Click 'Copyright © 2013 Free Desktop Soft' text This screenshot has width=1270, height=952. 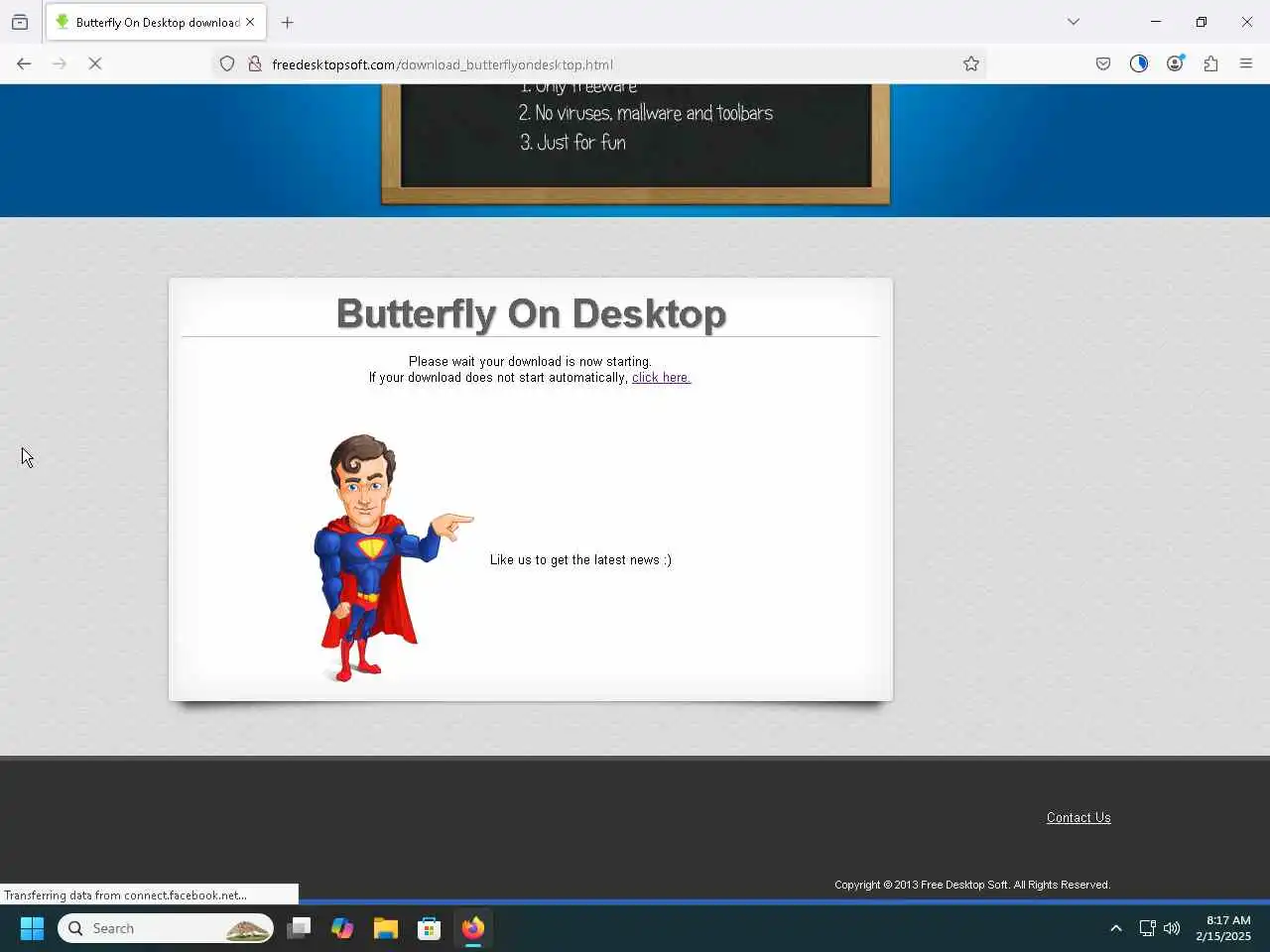point(922,885)
